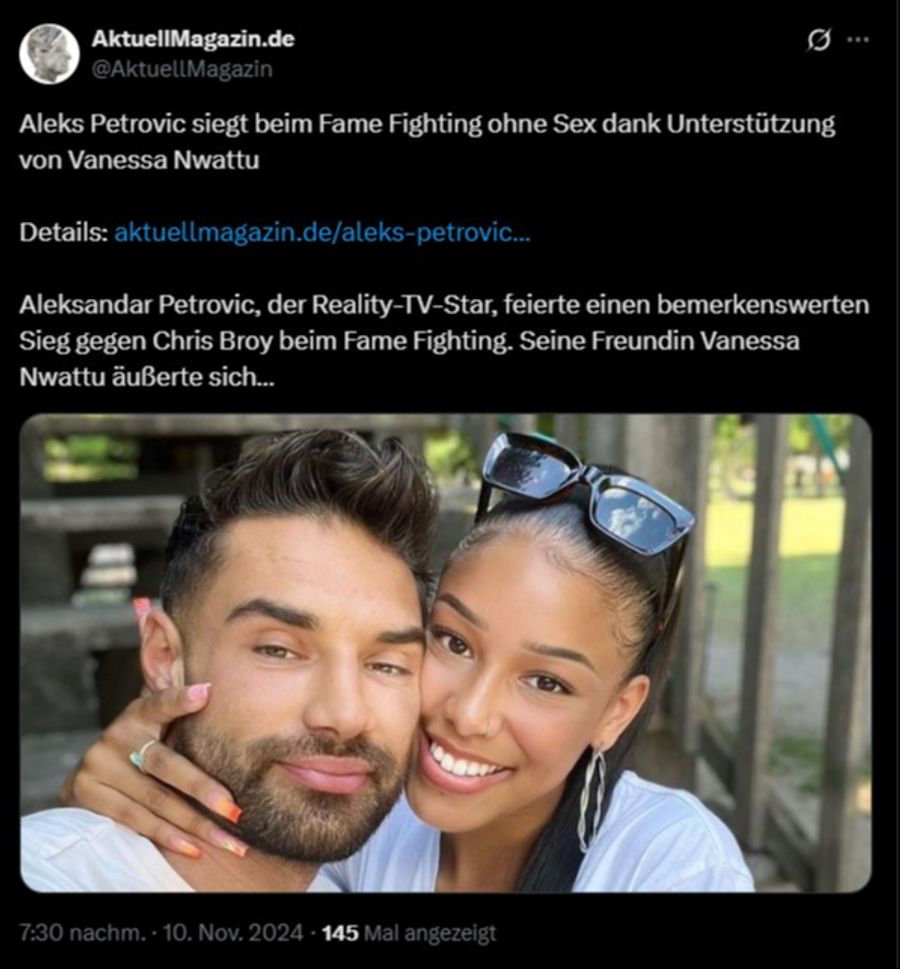Click the 'Details:' label text
The image size is (900, 969).
point(62,234)
